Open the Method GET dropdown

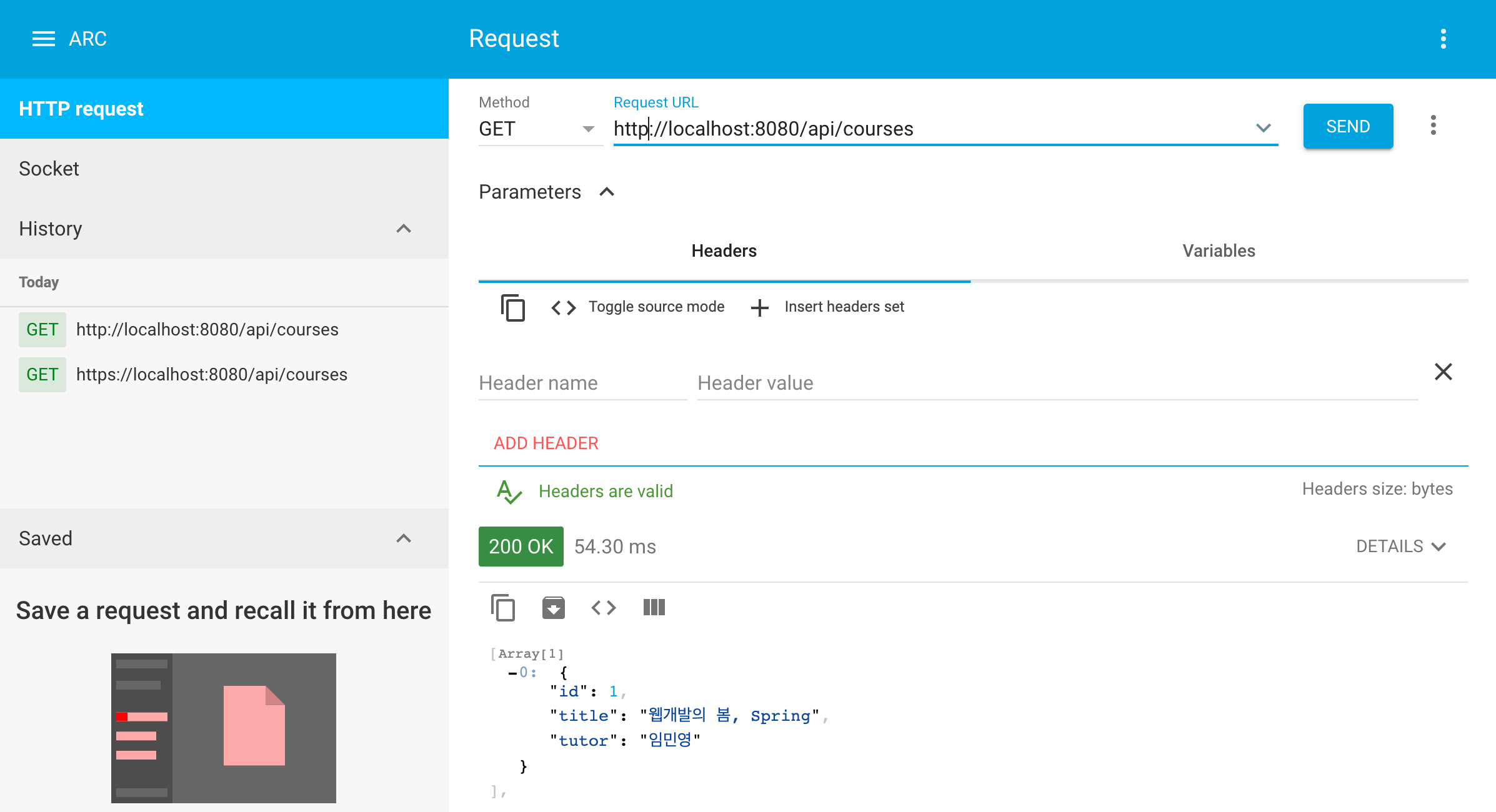587,129
